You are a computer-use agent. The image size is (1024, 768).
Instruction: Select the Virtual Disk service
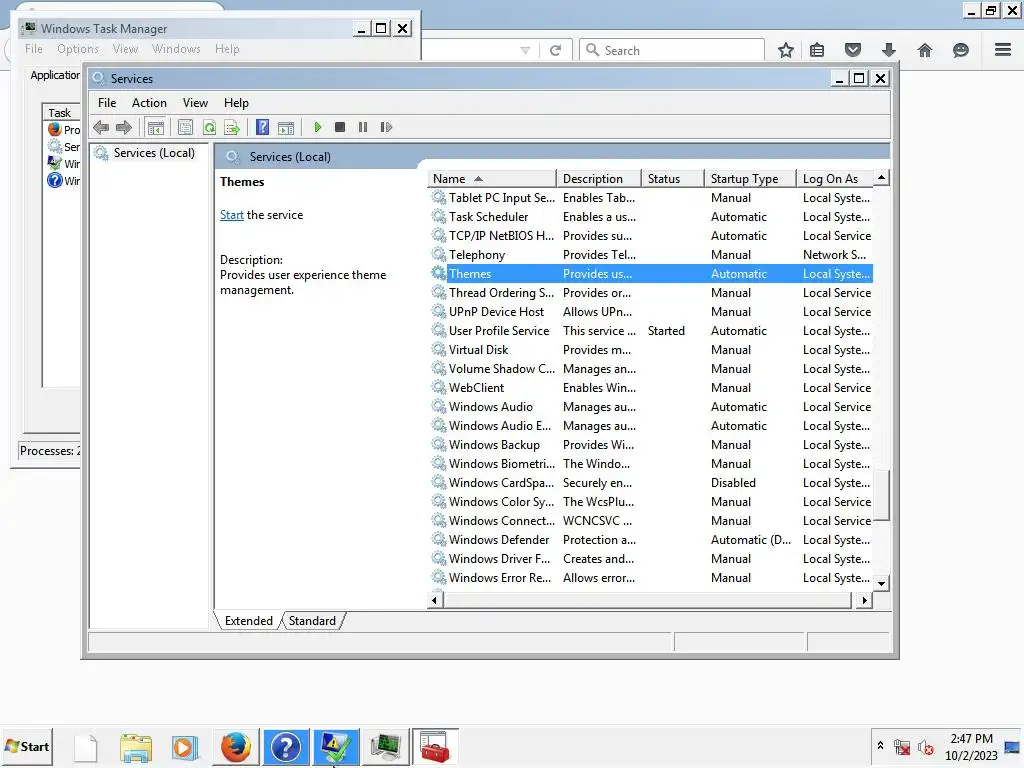click(651, 349)
